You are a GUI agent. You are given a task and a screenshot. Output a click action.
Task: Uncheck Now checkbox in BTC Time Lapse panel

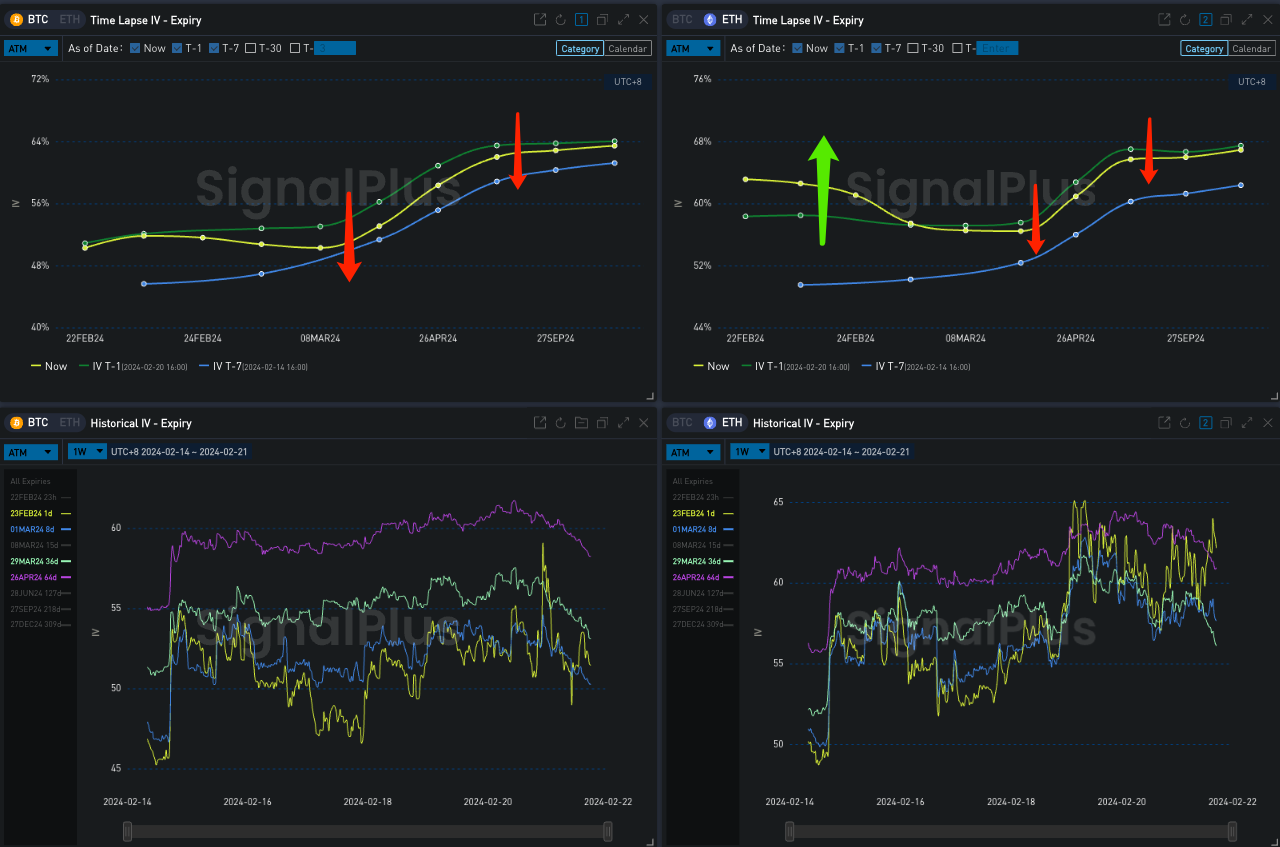click(135, 48)
